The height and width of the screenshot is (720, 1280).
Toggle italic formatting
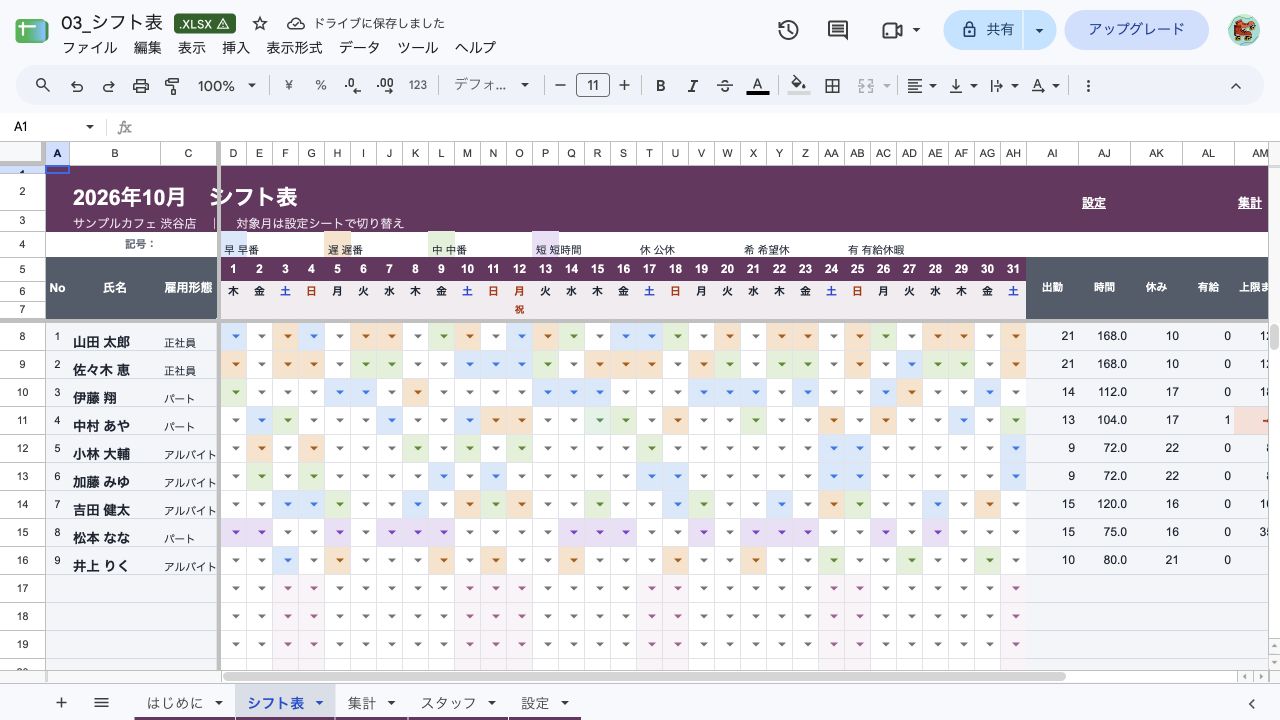[692, 86]
